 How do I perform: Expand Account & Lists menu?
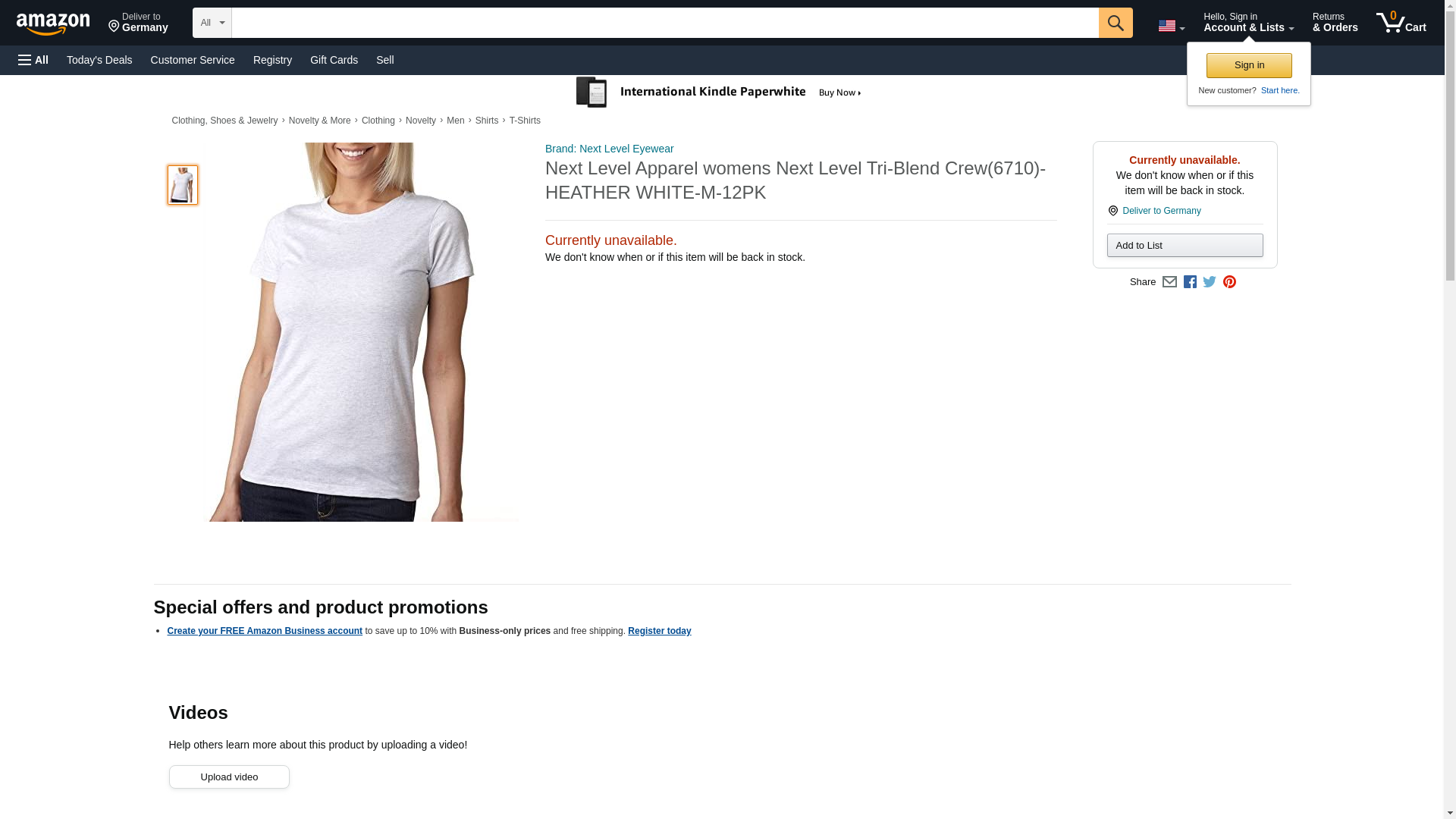[x=1248, y=23]
